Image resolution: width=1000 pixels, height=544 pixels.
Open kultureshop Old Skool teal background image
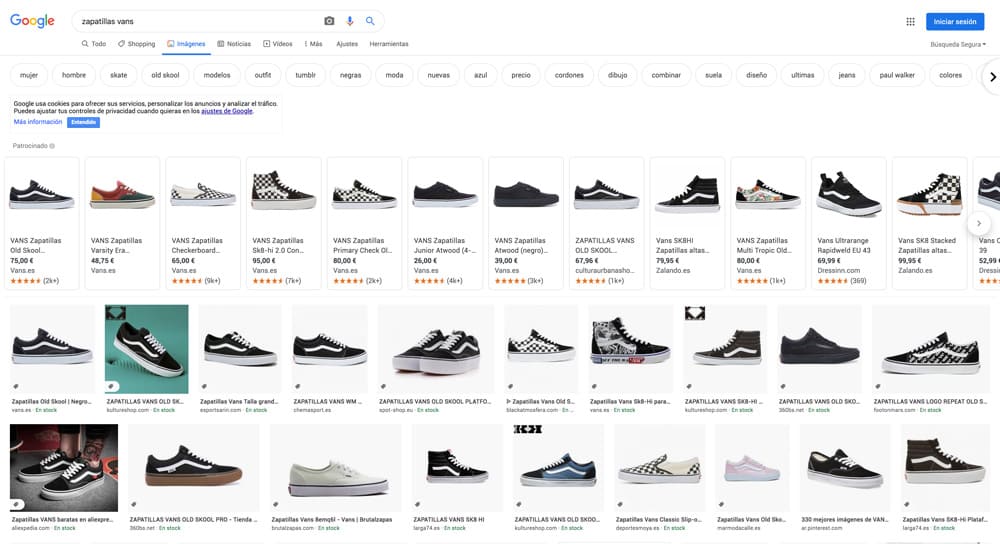[x=147, y=349]
